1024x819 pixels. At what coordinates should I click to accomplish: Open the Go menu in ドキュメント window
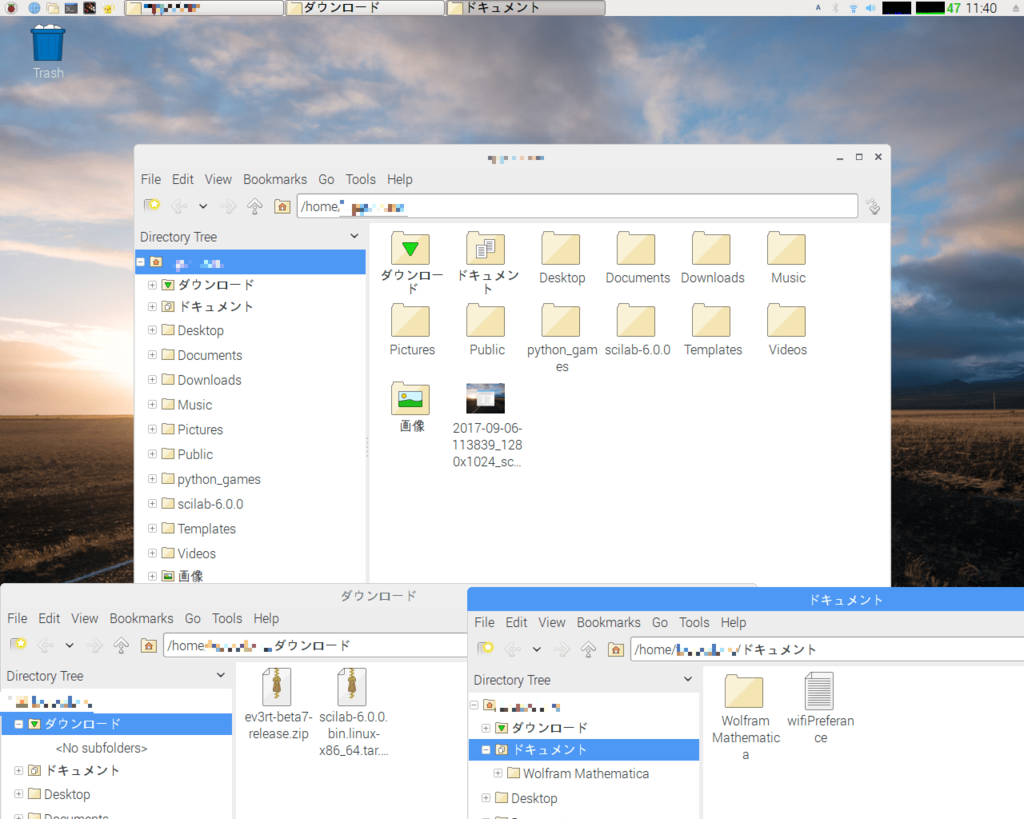tap(660, 622)
